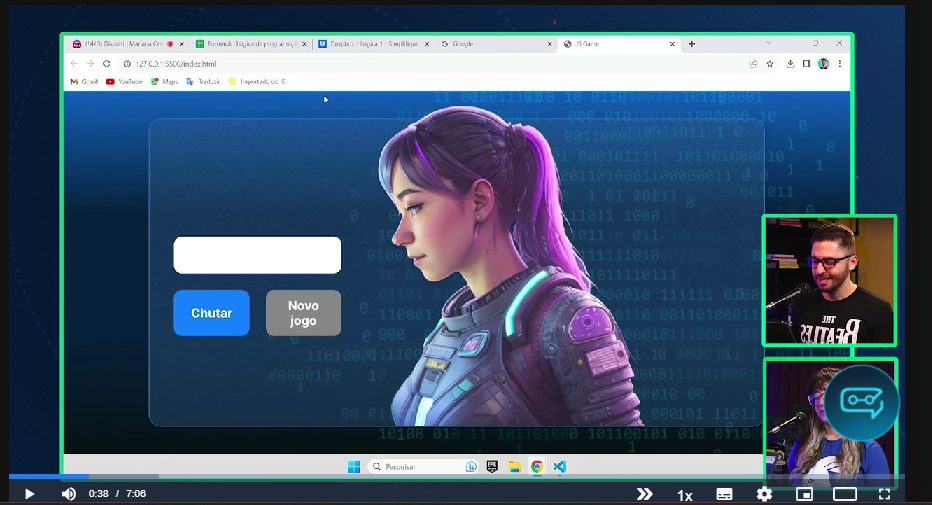Open the Importado bookmarks folder
Viewport: 932px width, 505px height.
click(257, 81)
